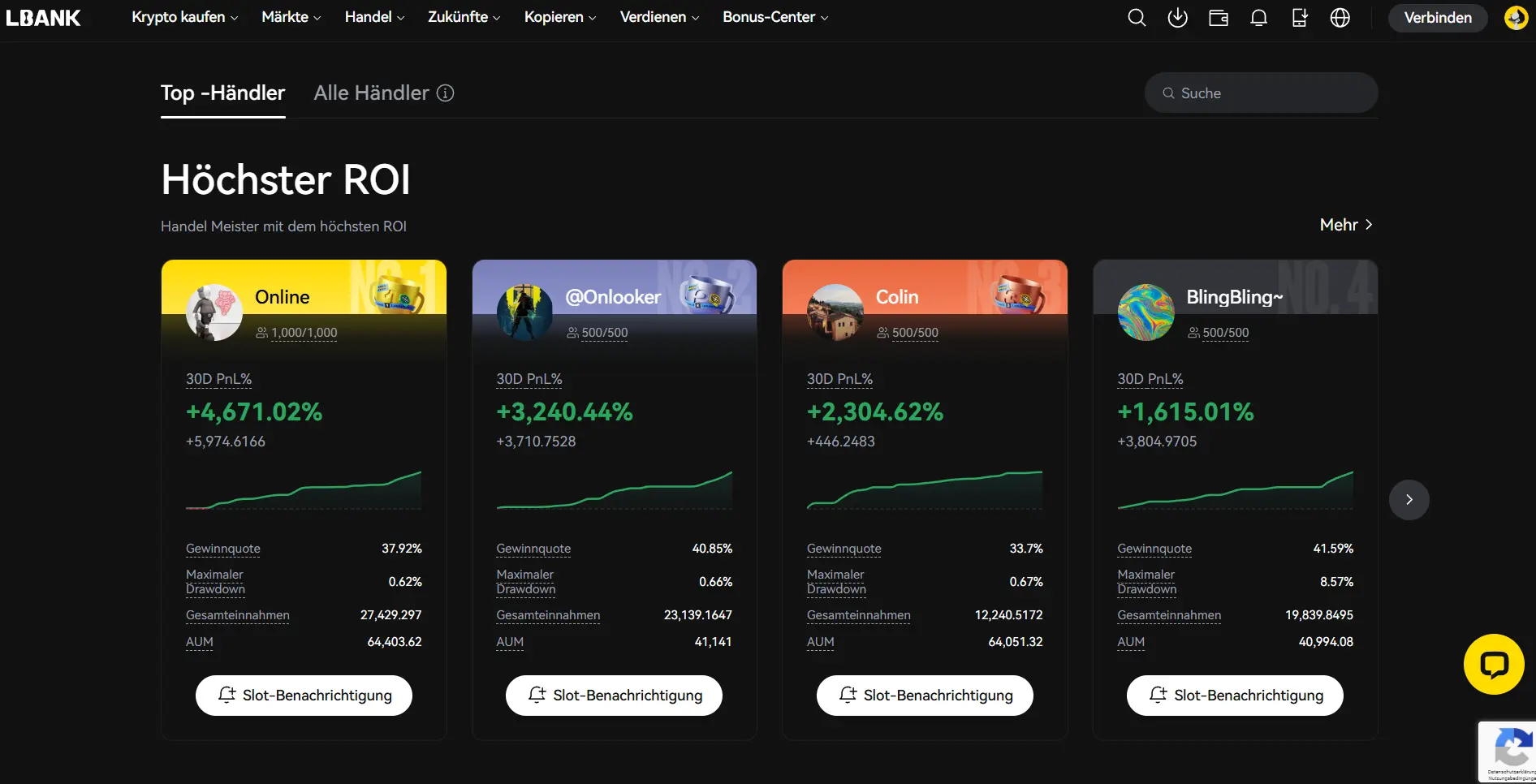The image size is (1536, 784).
Task: Show next traders with carousel arrow
Action: tap(1409, 500)
